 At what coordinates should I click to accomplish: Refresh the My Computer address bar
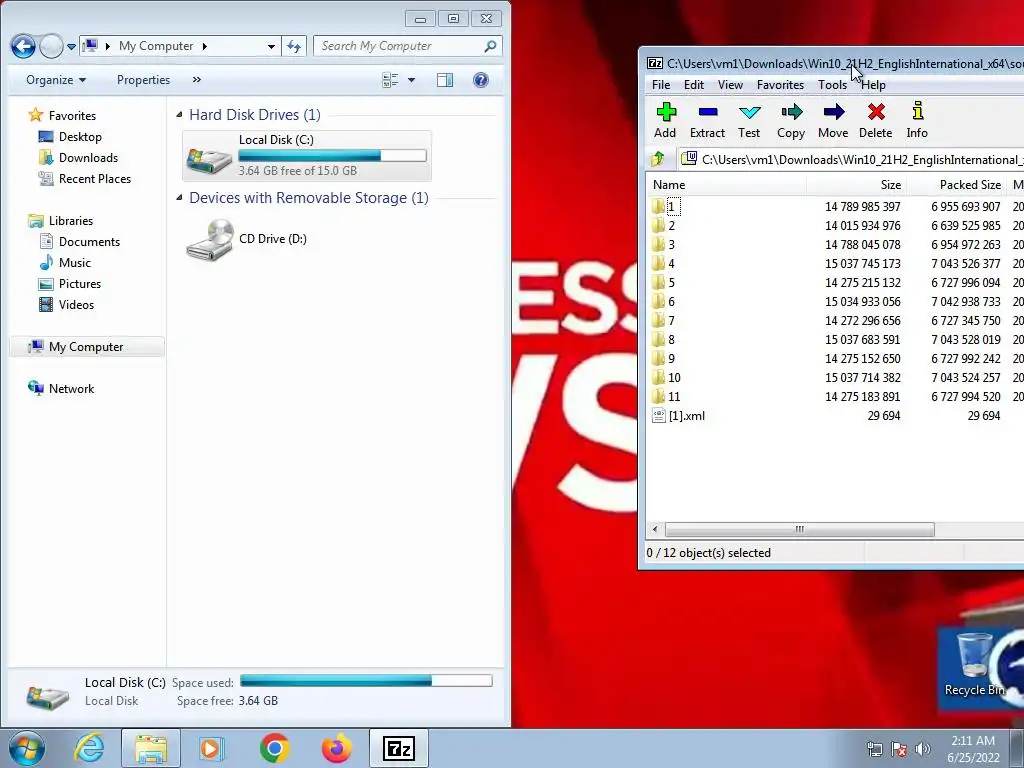tap(294, 46)
